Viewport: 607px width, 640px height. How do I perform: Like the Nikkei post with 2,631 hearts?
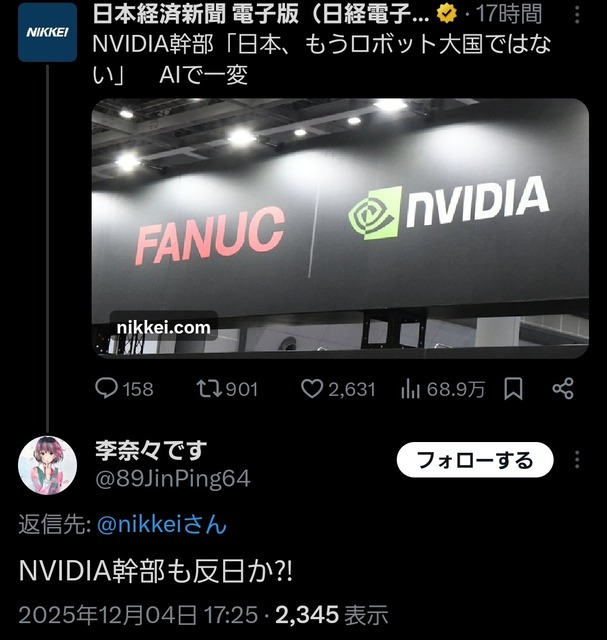click(312, 389)
